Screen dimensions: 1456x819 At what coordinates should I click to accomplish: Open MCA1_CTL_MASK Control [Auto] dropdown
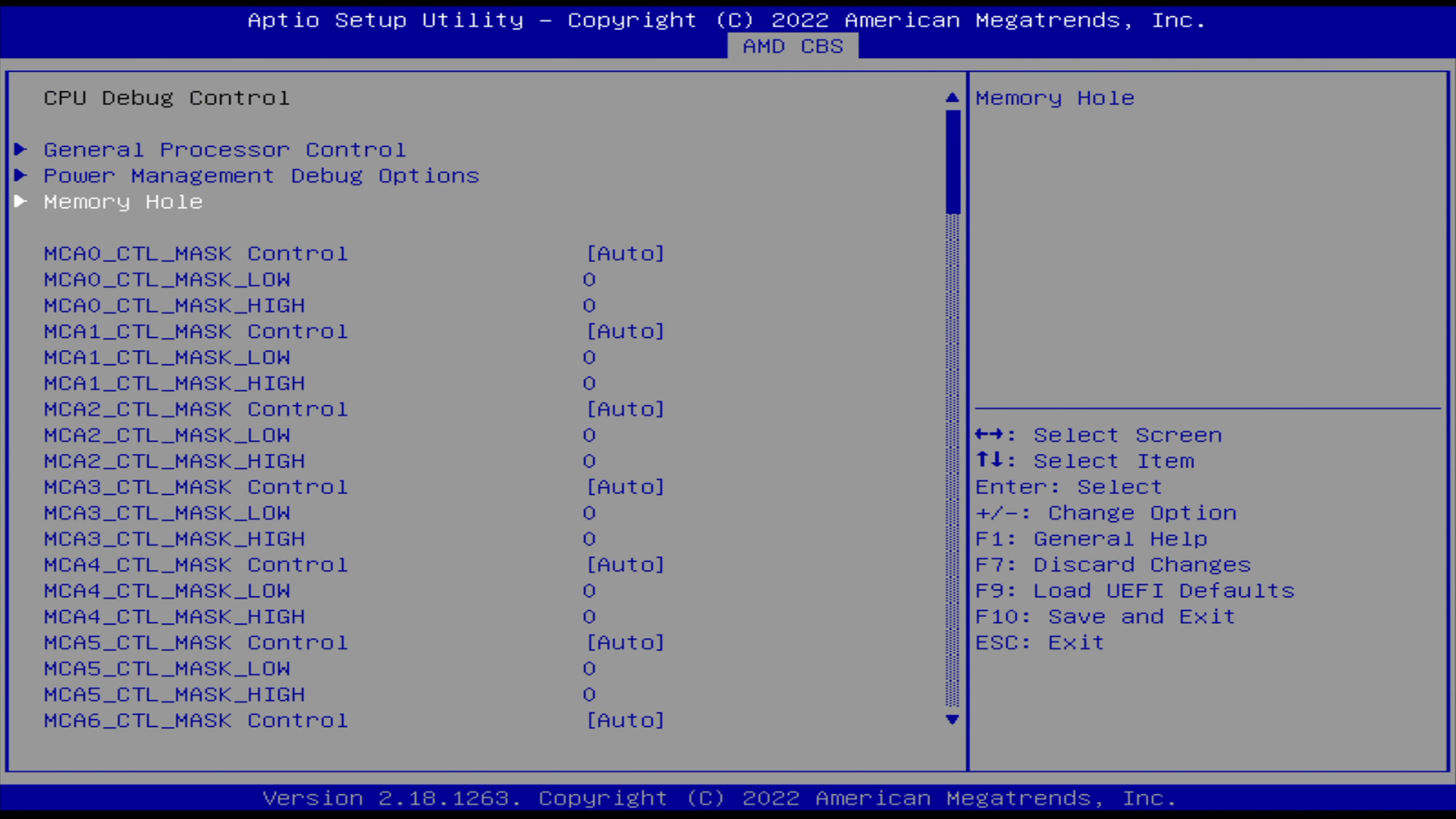625,332
